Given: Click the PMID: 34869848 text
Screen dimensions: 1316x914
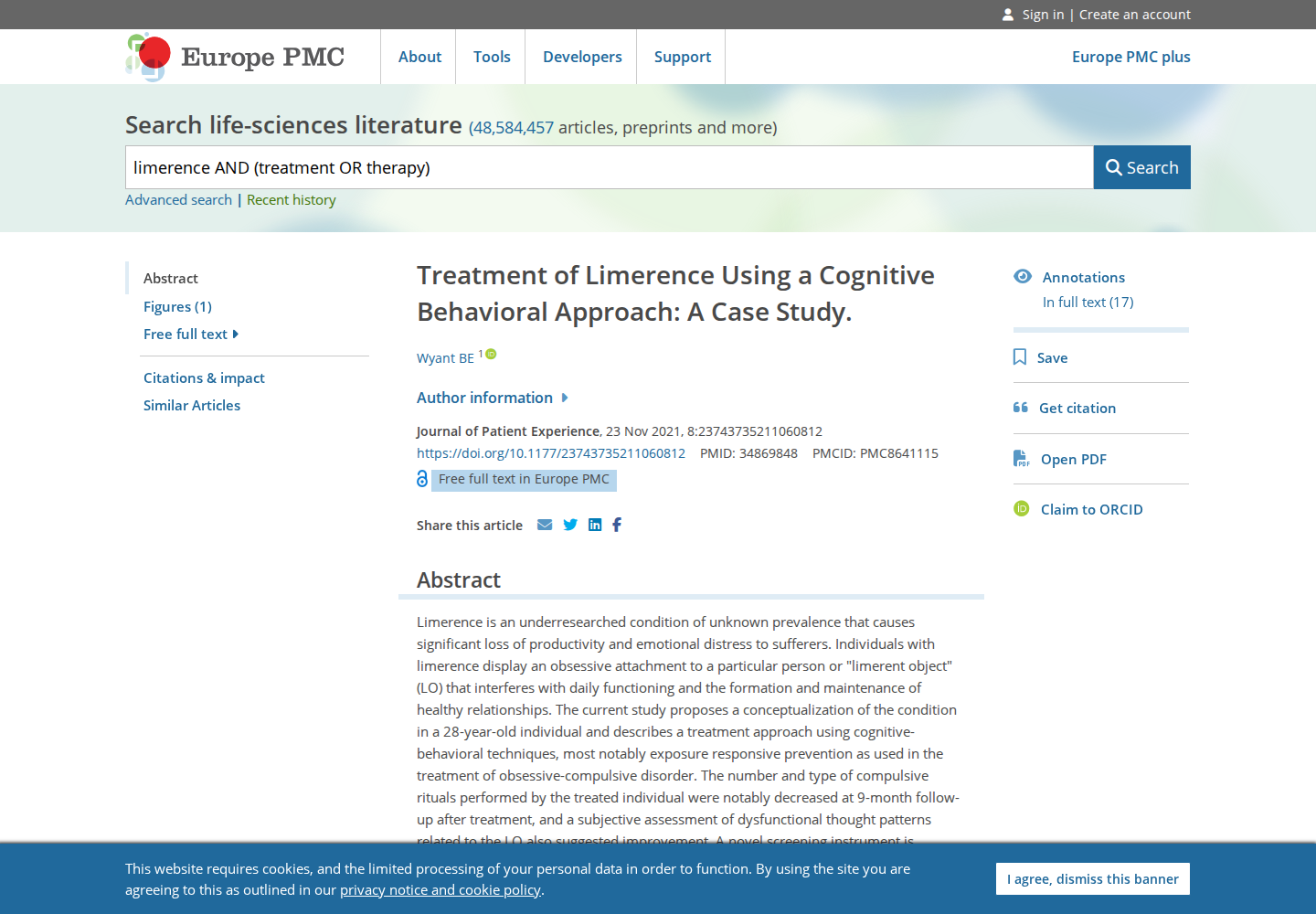Looking at the screenshot, I should pyautogui.click(x=748, y=453).
